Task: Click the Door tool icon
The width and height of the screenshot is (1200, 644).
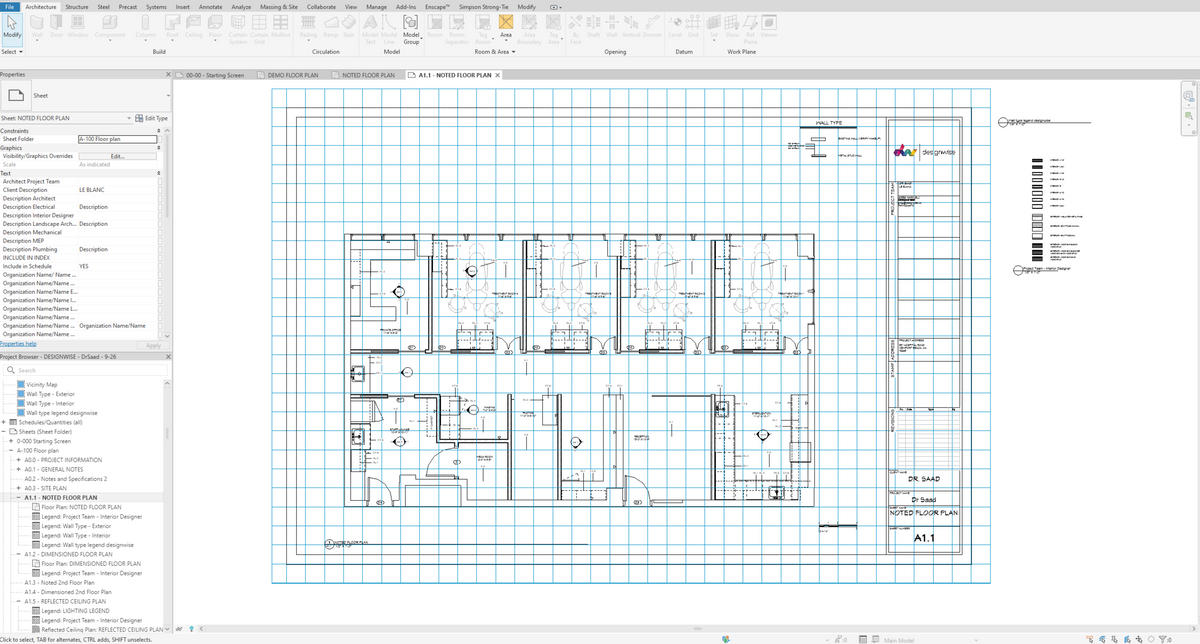Action: [56, 23]
